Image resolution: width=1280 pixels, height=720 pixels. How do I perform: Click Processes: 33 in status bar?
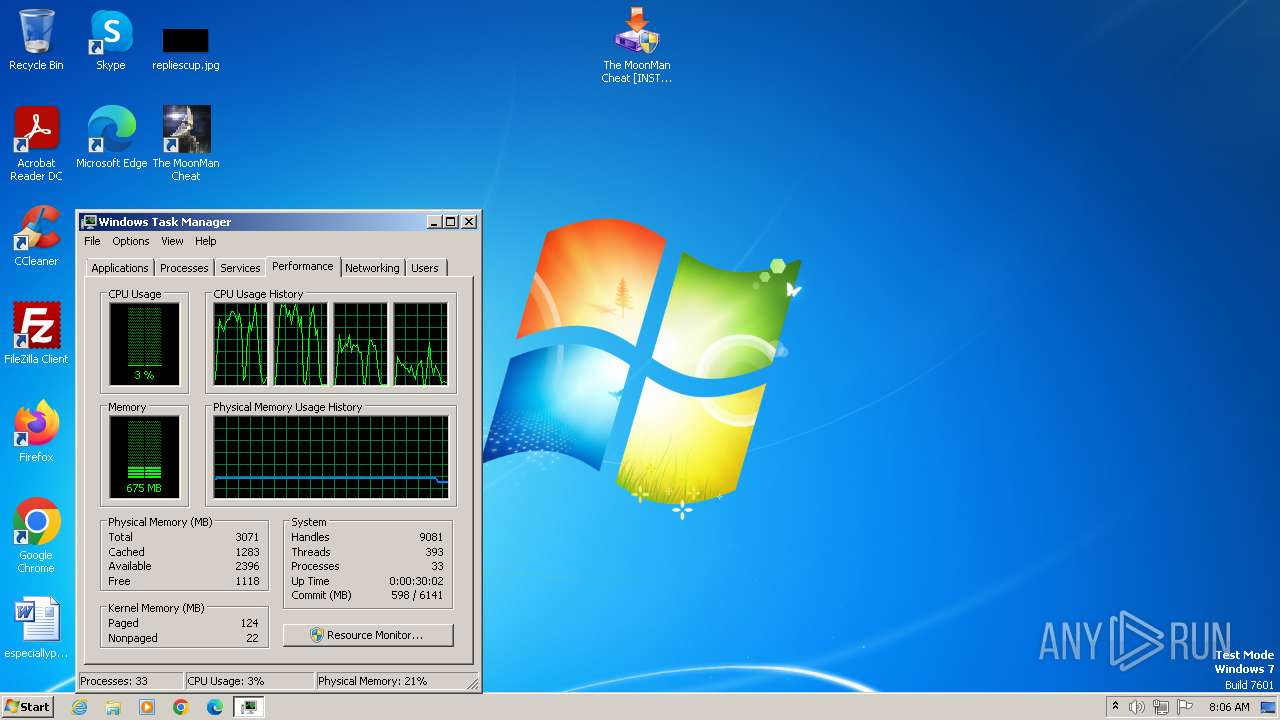[x=130, y=681]
